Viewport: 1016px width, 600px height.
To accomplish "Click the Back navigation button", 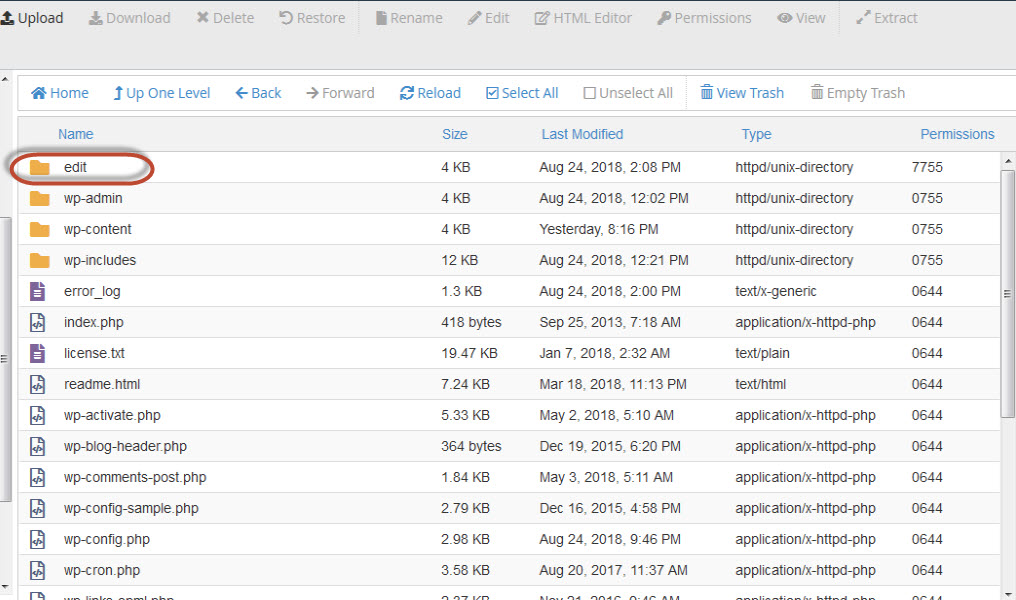I will click(258, 93).
